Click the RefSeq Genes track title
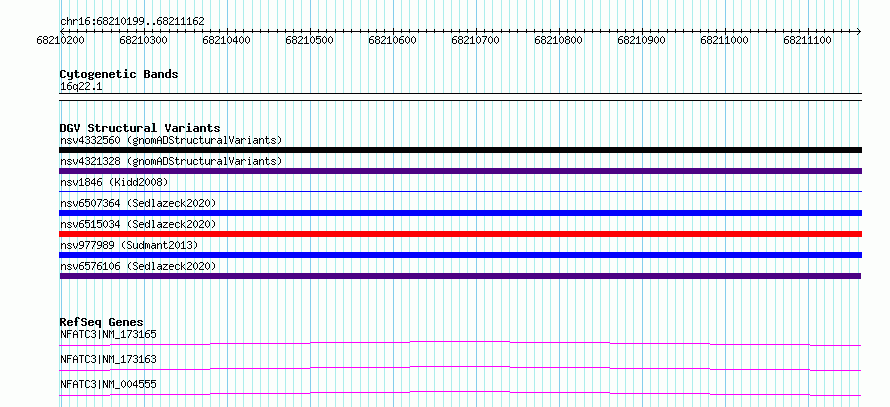The height and width of the screenshot is (407, 890). pyautogui.click(x=102, y=322)
